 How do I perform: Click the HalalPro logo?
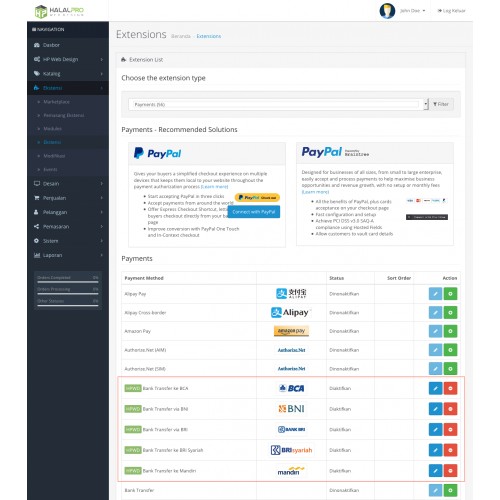59,11
